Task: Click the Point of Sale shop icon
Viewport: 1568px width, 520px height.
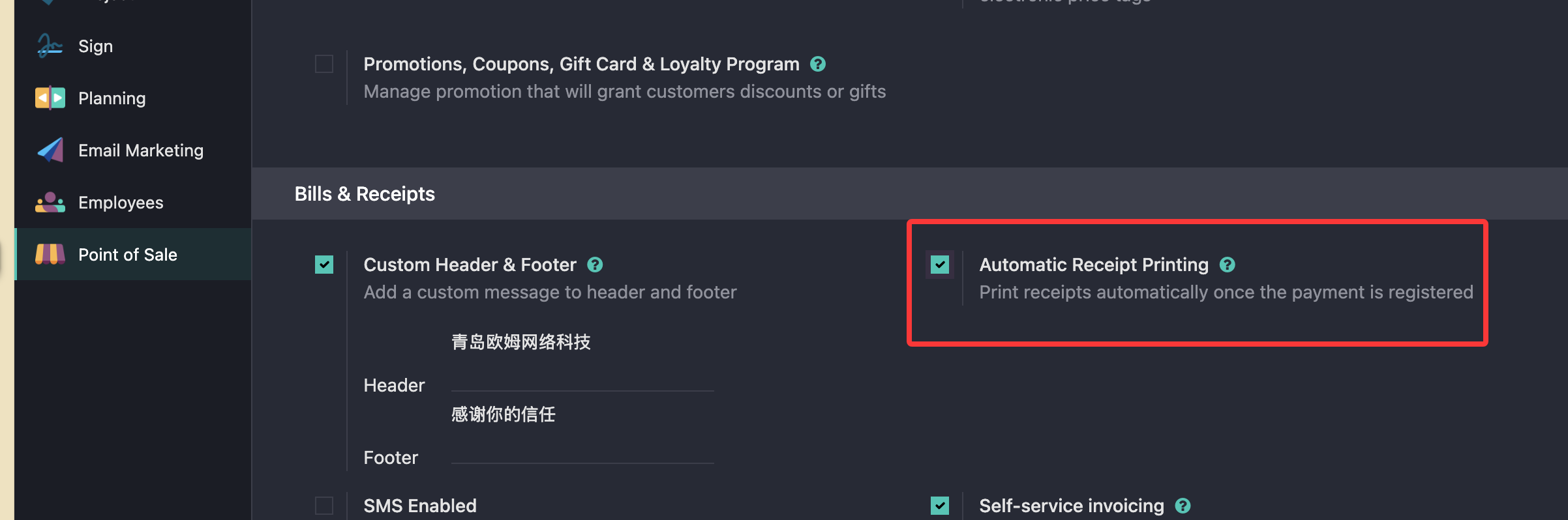Action: pyautogui.click(x=50, y=255)
